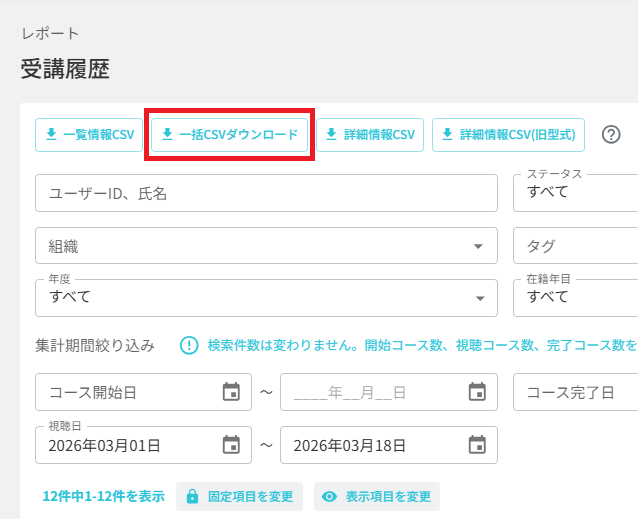Click the 受講履歴 page heading
This screenshot has height=519, width=638.
[65, 69]
